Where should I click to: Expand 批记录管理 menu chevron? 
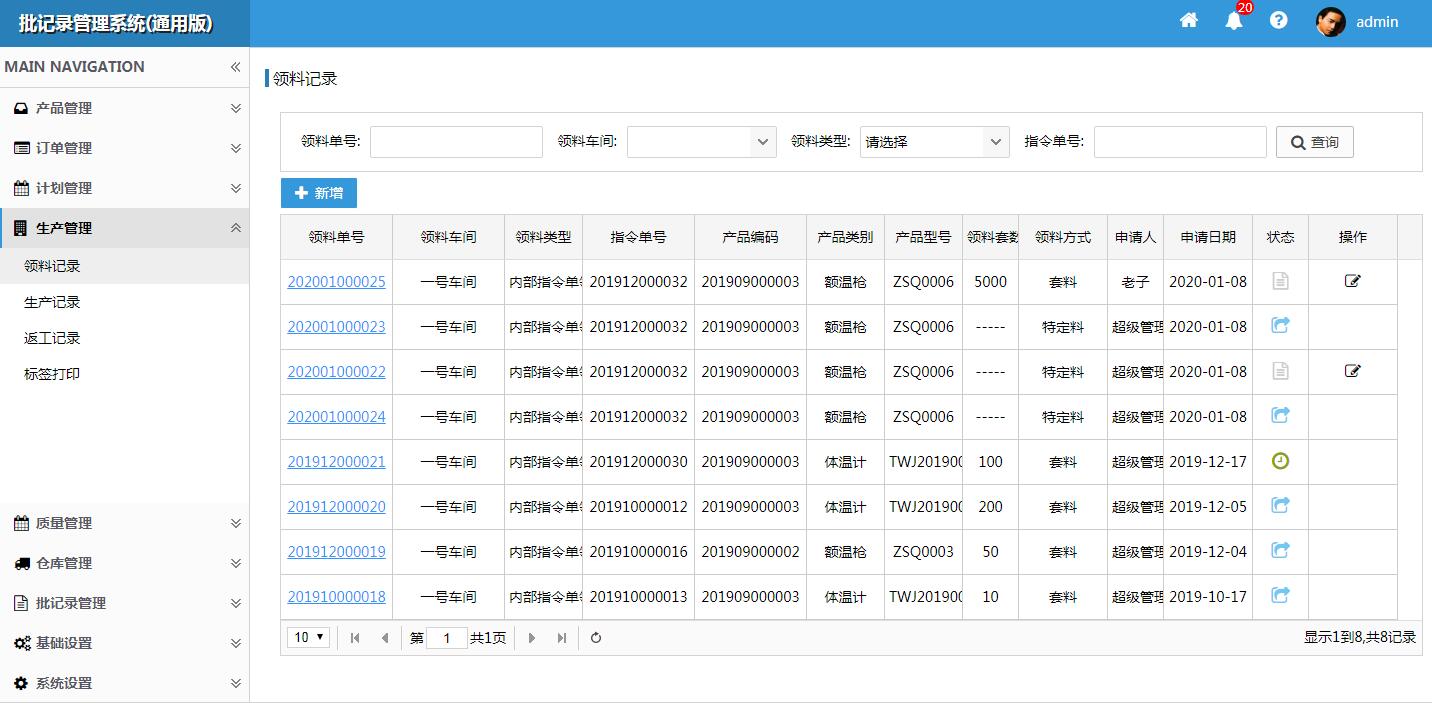(x=236, y=603)
